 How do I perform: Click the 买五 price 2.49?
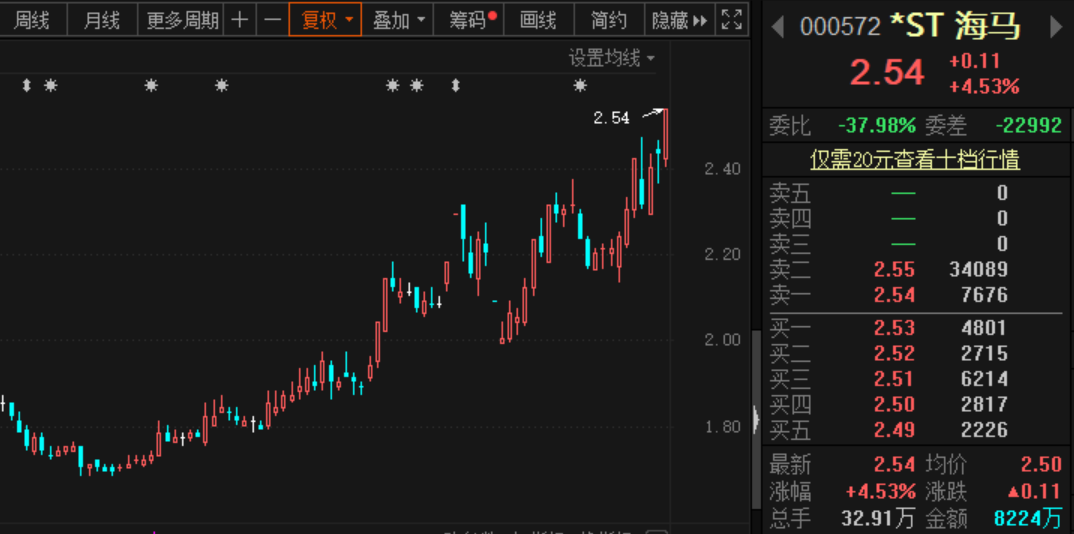click(x=894, y=429)
